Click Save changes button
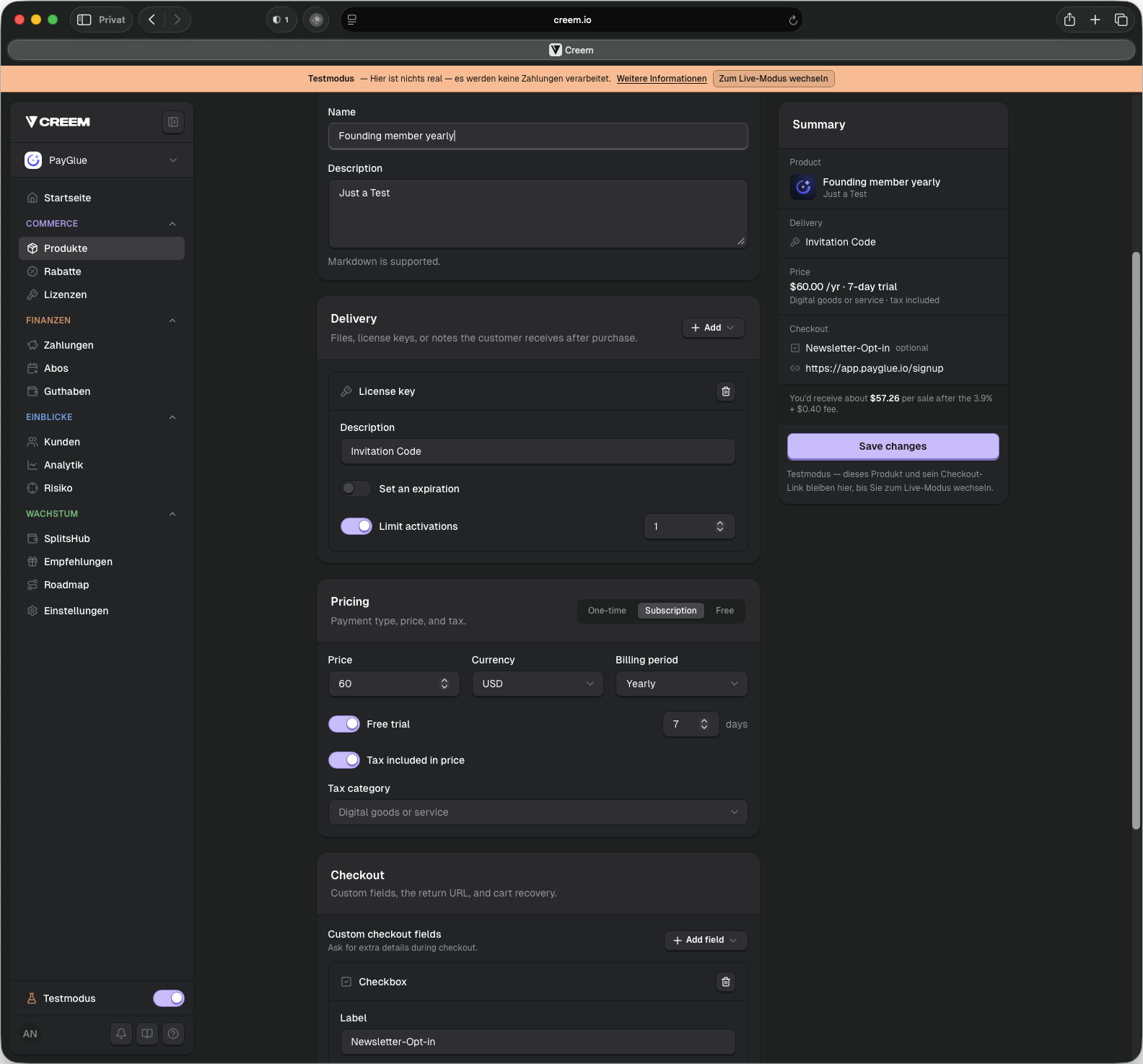The height and width of the screenshot is (1064, 1143). pos(893,446)
